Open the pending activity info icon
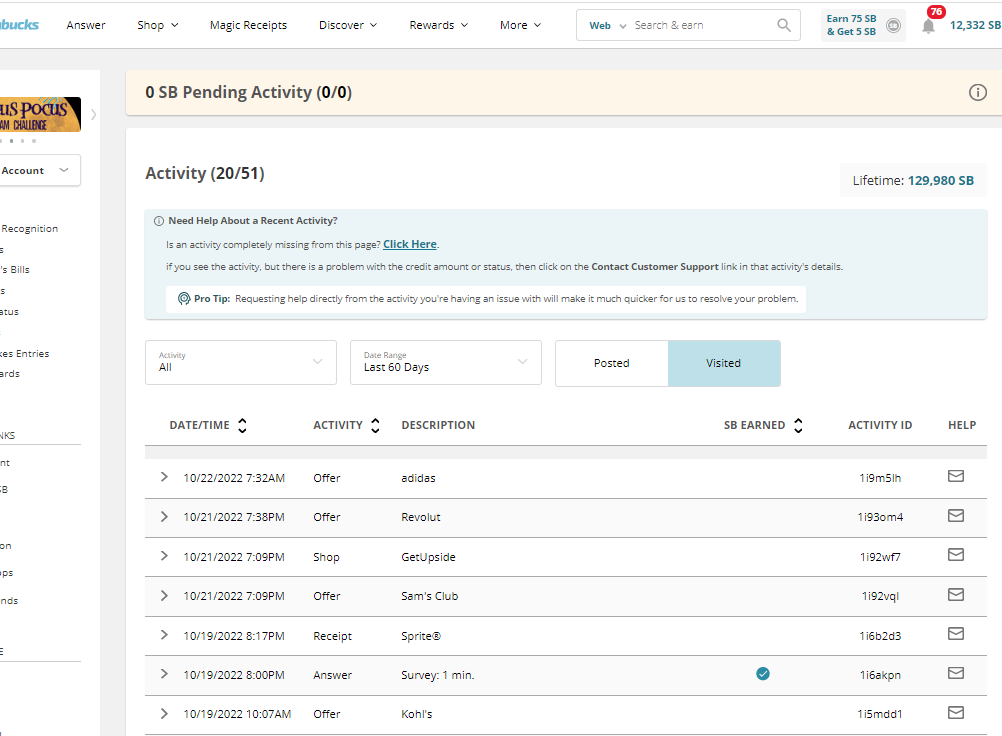The height and width of the screenshot is (736, 1002). tap(977, 93)
